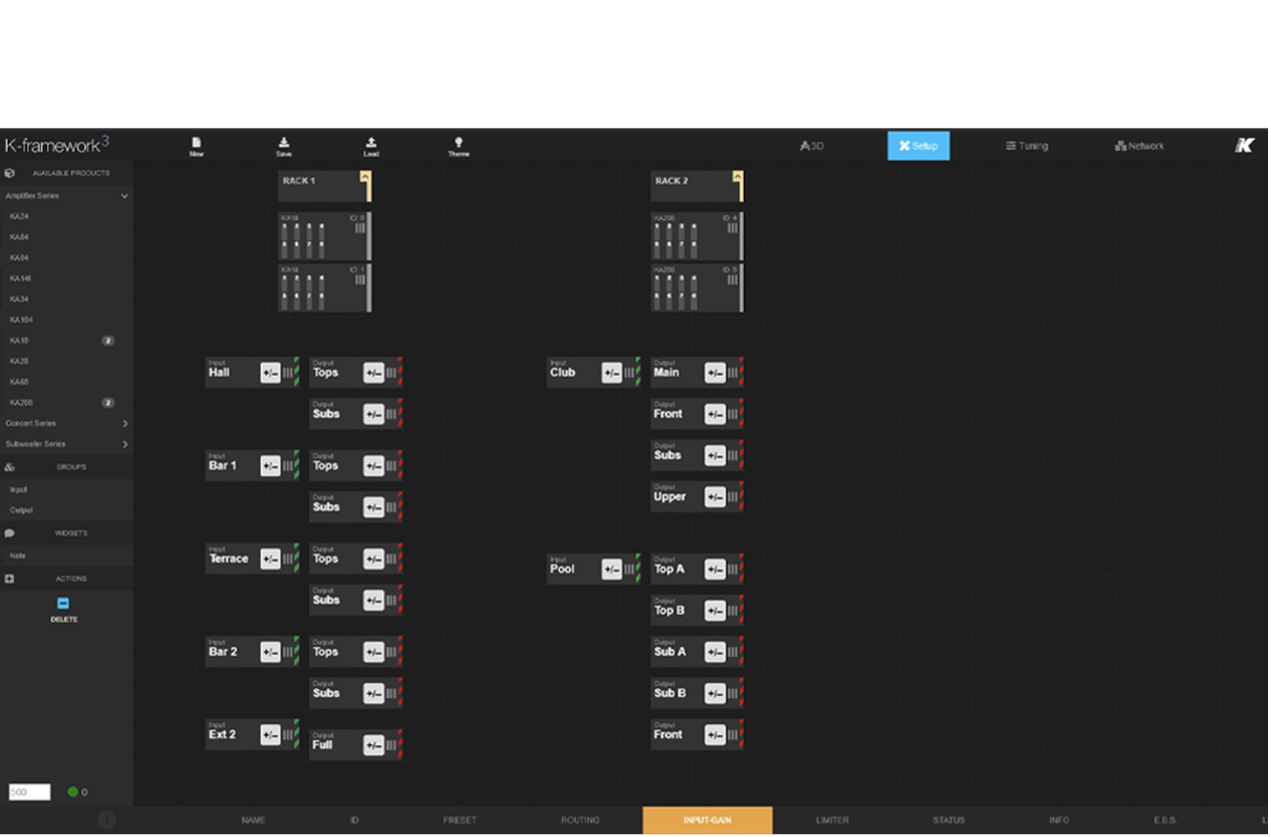This screenshot has height=837, width=1271.
Task: Select the Note widget
Action: pyautogui.click(x=18, y=556)
